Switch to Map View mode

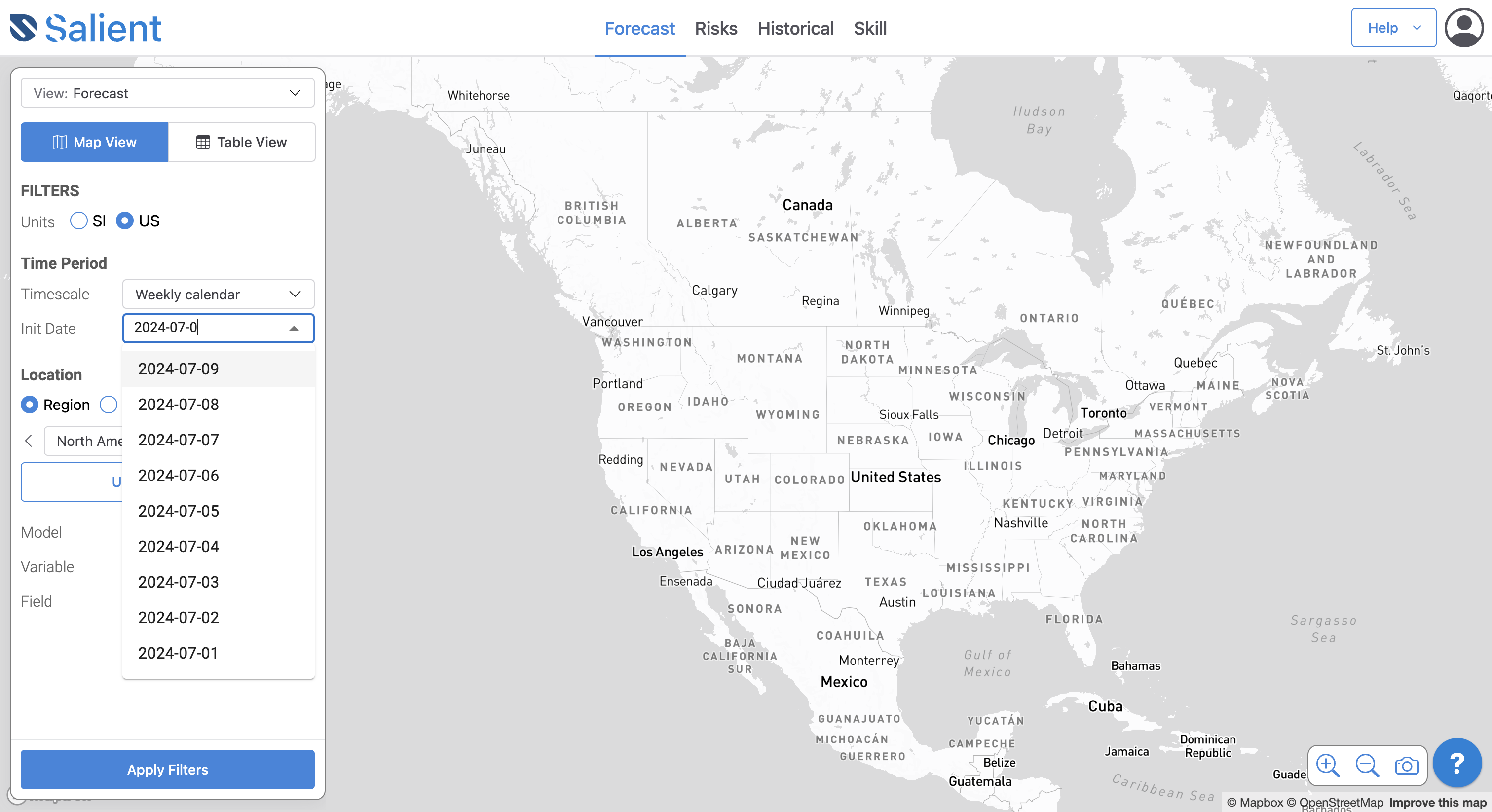[94, 141]
